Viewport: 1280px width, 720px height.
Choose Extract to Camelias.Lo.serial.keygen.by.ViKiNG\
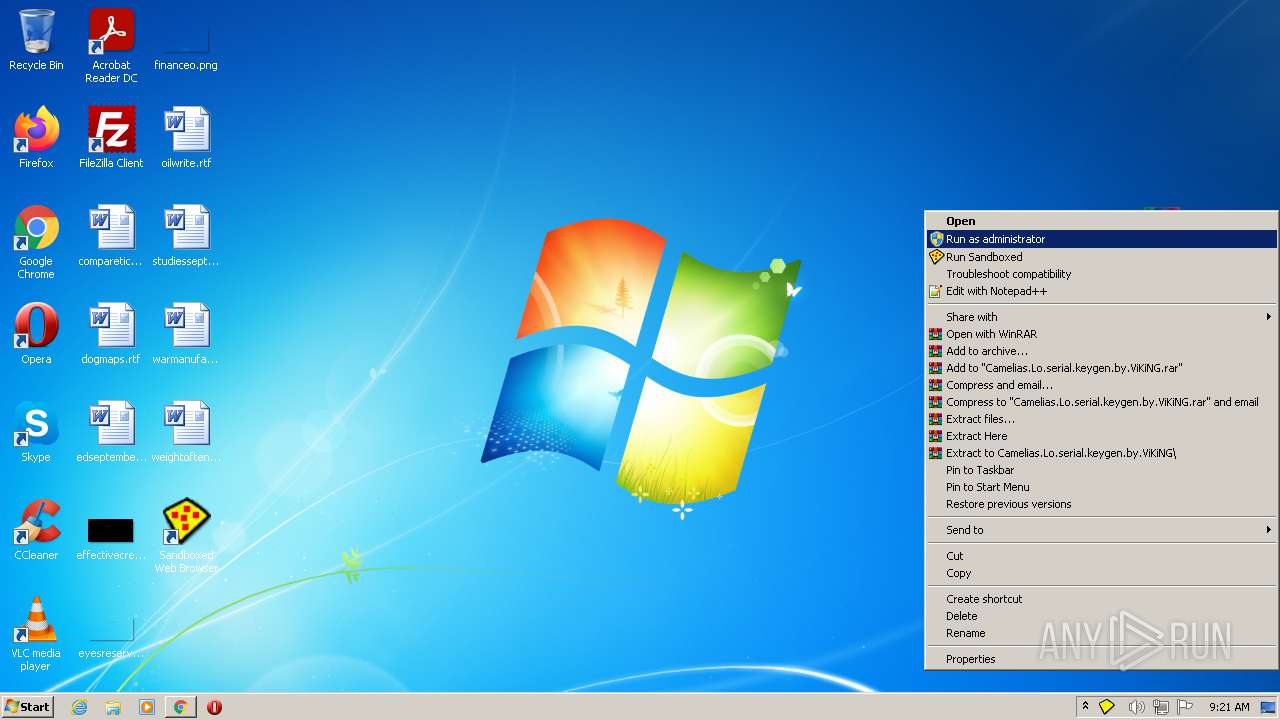point(1101,453)
